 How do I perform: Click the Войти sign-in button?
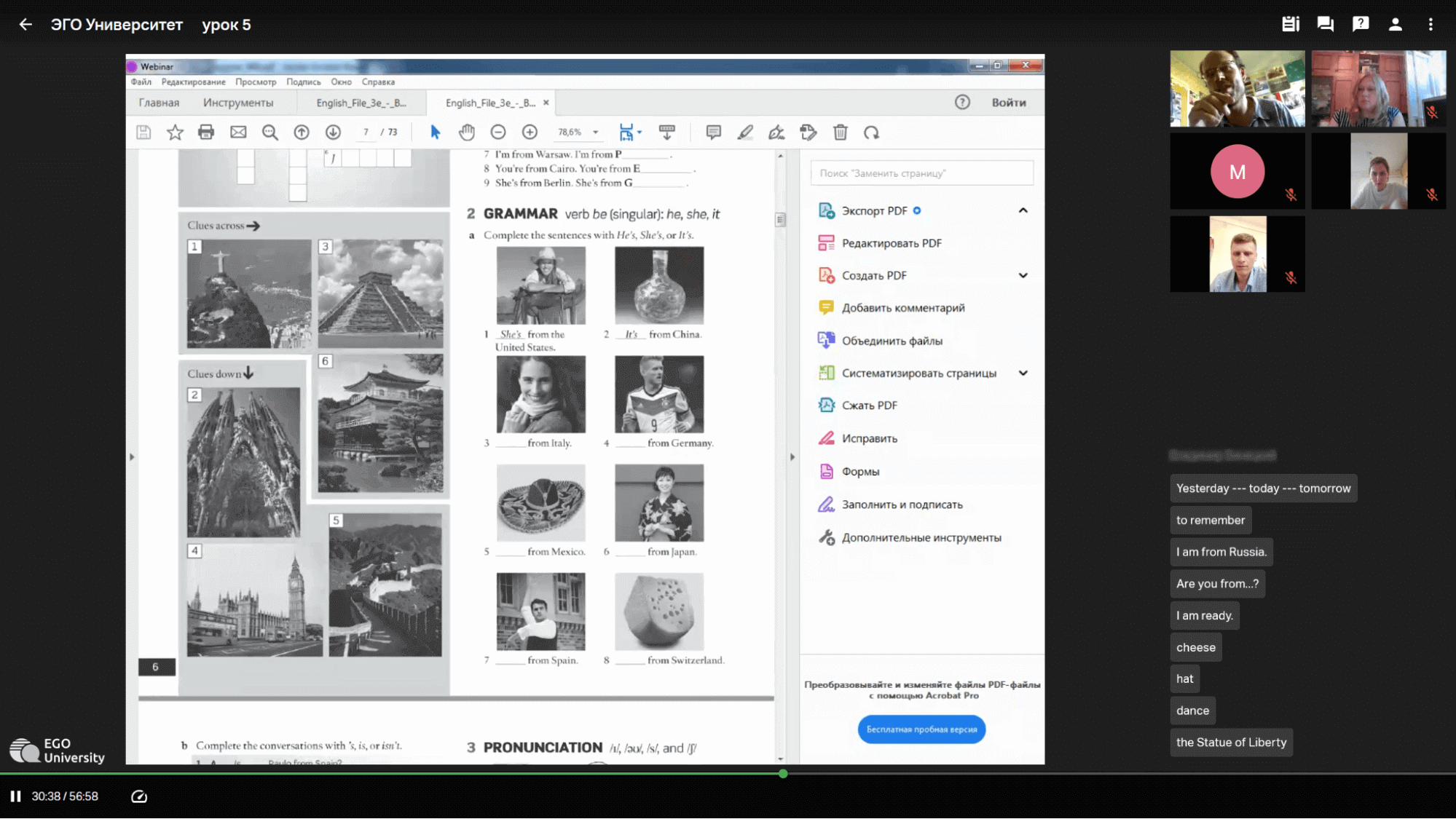point(1009,103)
